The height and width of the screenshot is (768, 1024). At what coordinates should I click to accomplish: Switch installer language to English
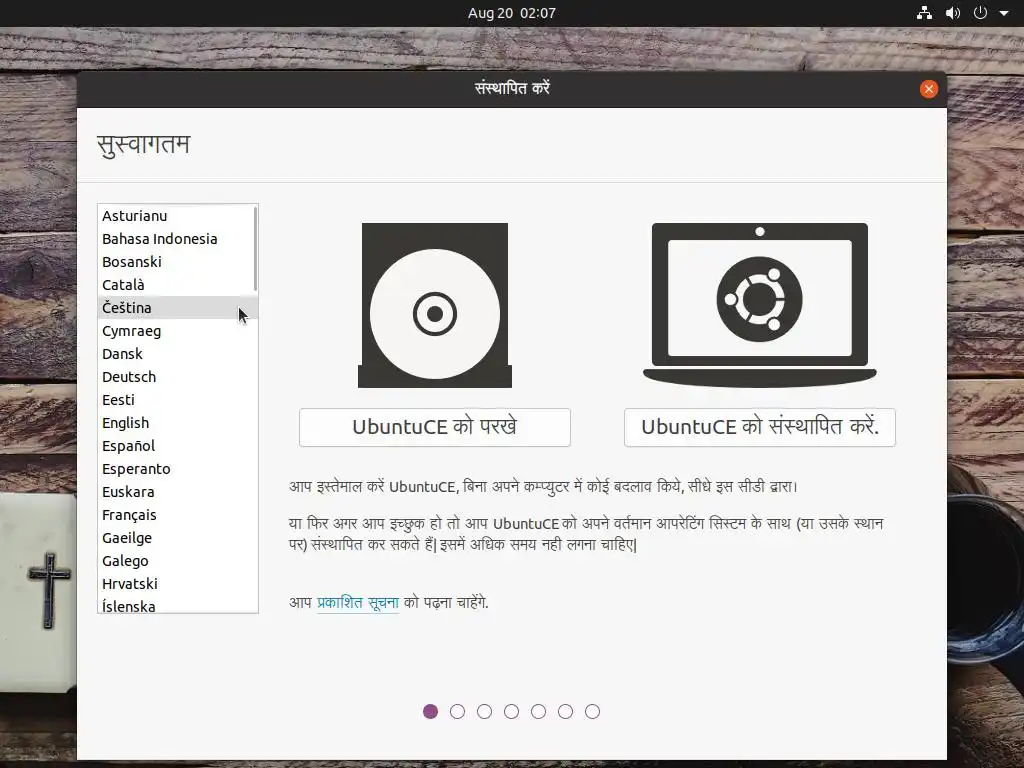tap(178, 423)
